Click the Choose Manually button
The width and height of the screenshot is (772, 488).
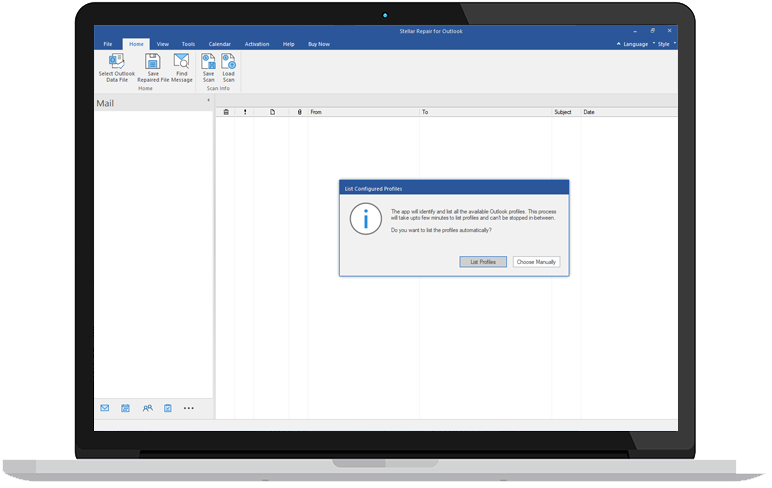(536, 262)
